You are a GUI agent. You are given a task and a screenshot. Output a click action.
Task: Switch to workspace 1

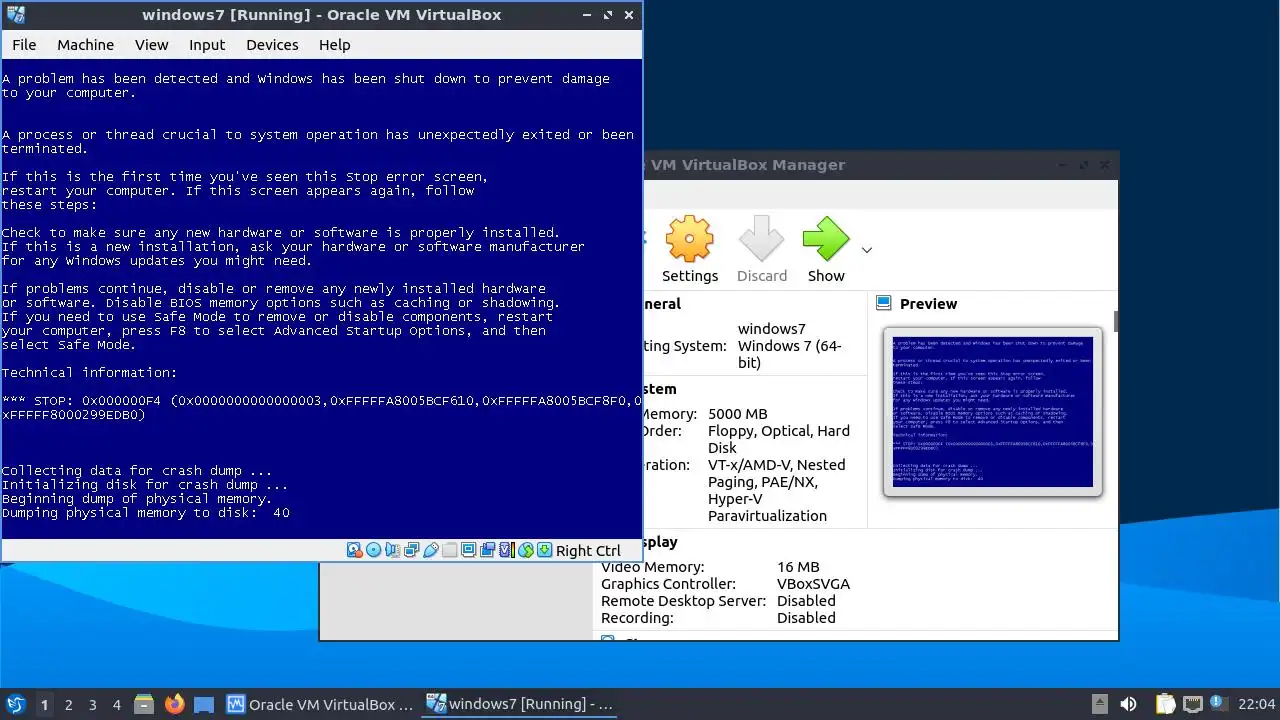point(44,704)
